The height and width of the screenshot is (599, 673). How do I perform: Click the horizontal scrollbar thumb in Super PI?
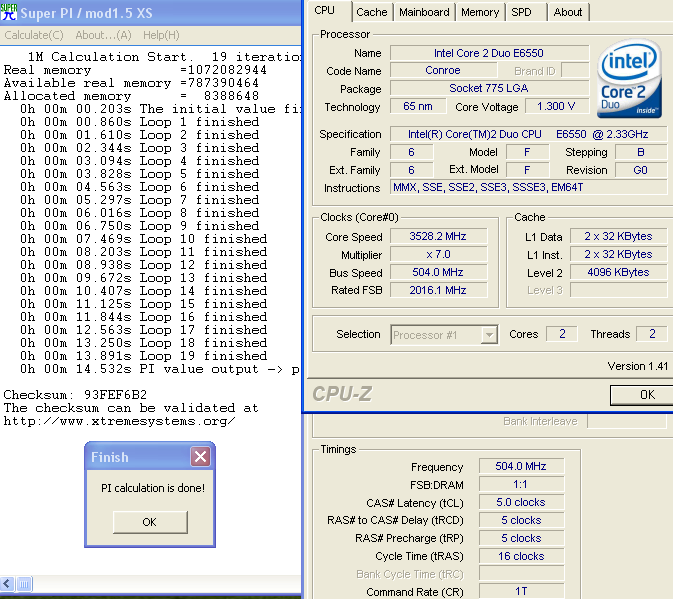[24, 584]
